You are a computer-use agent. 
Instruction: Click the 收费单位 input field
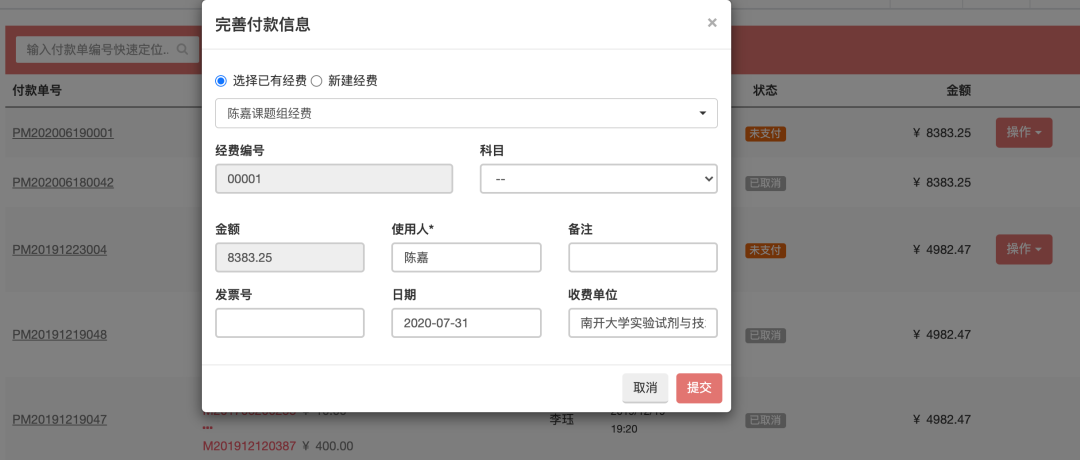coord(642,323)
